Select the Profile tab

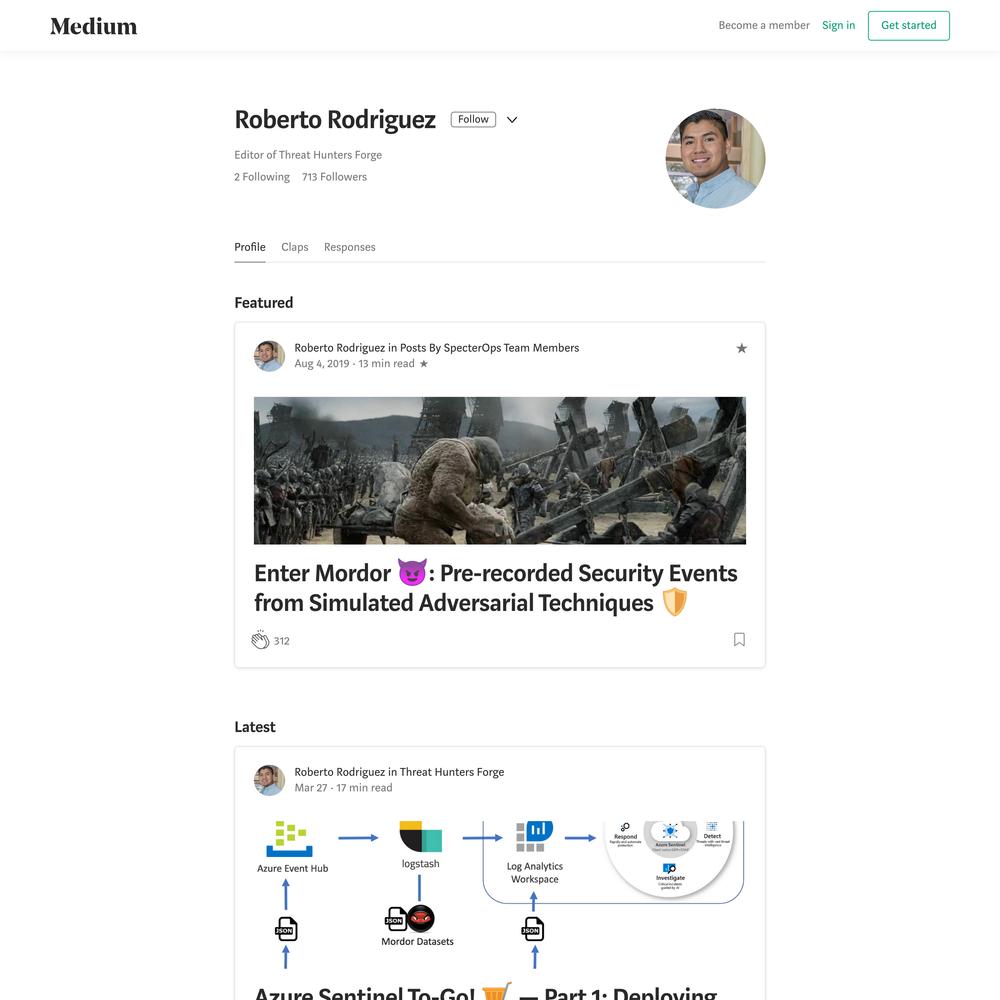[250, 247]
